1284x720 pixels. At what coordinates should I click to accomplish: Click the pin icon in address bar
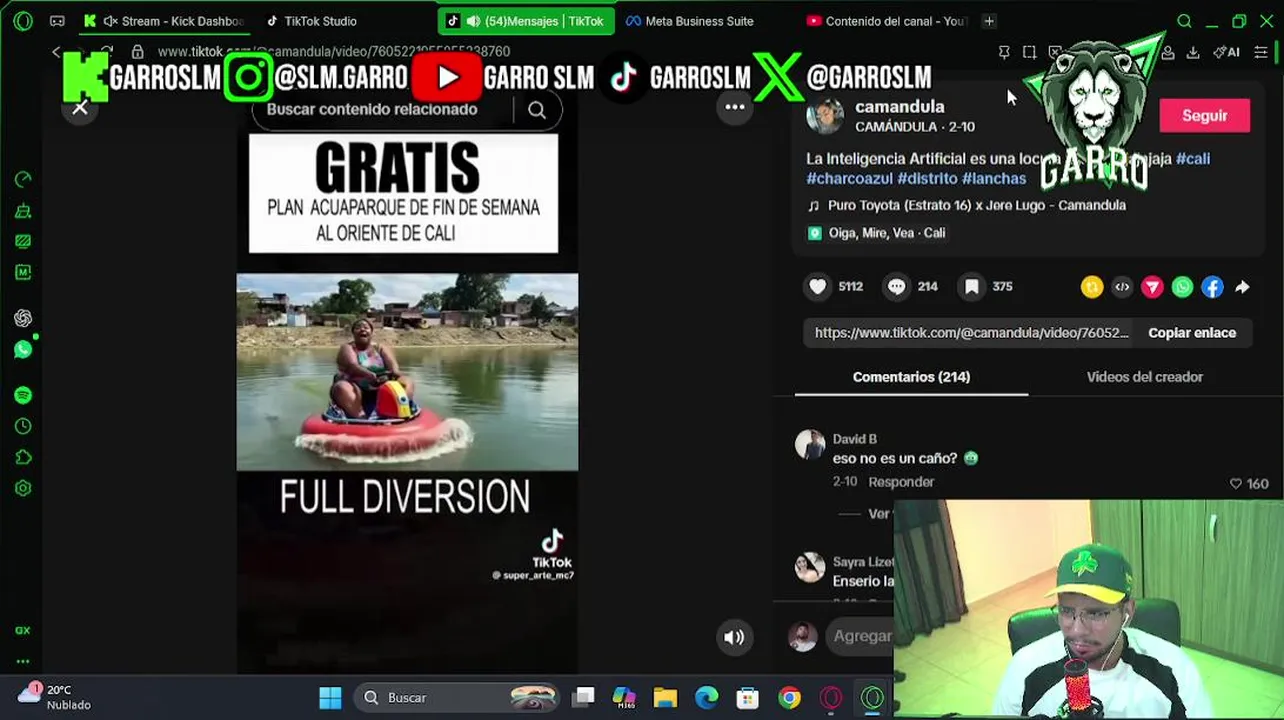(1004, 52)
